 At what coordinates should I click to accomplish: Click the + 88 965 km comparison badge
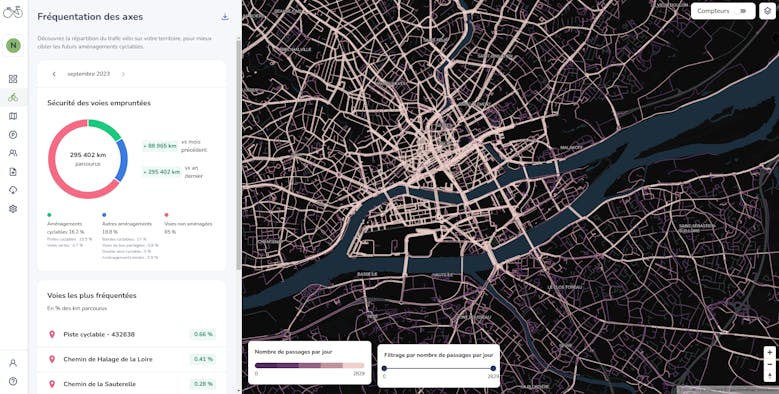tap(160, 146)
